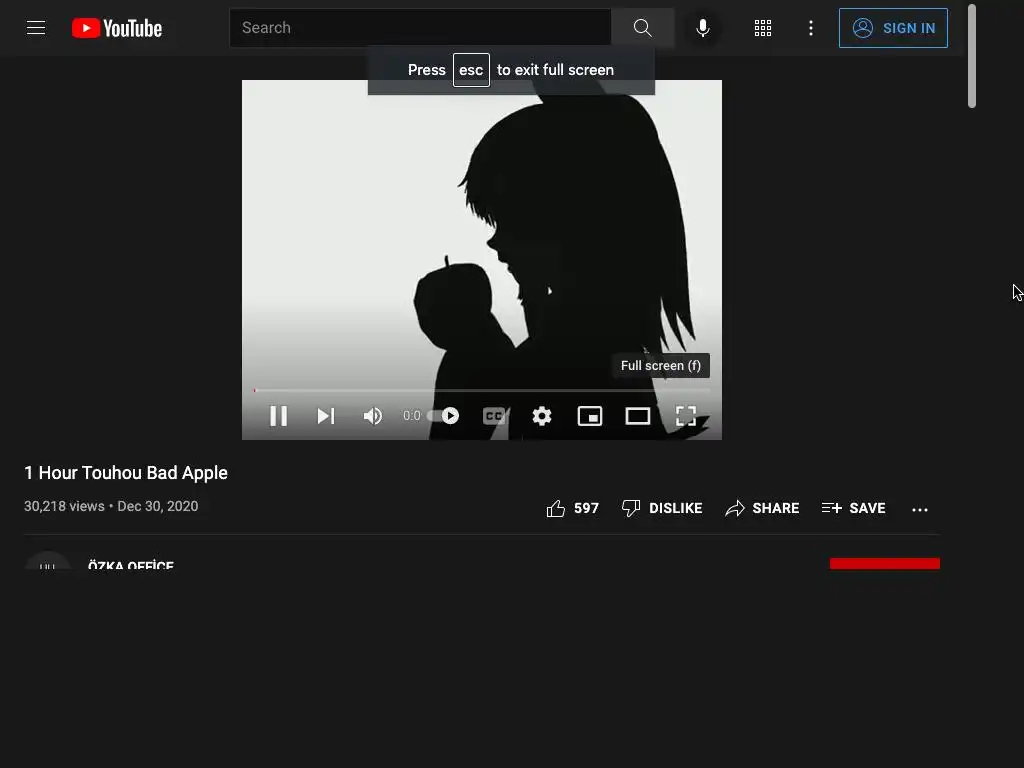Go to the YouTube home logo
This screenshot has width=1024, height=768.
pyautogui.click(x=117, y=28)
